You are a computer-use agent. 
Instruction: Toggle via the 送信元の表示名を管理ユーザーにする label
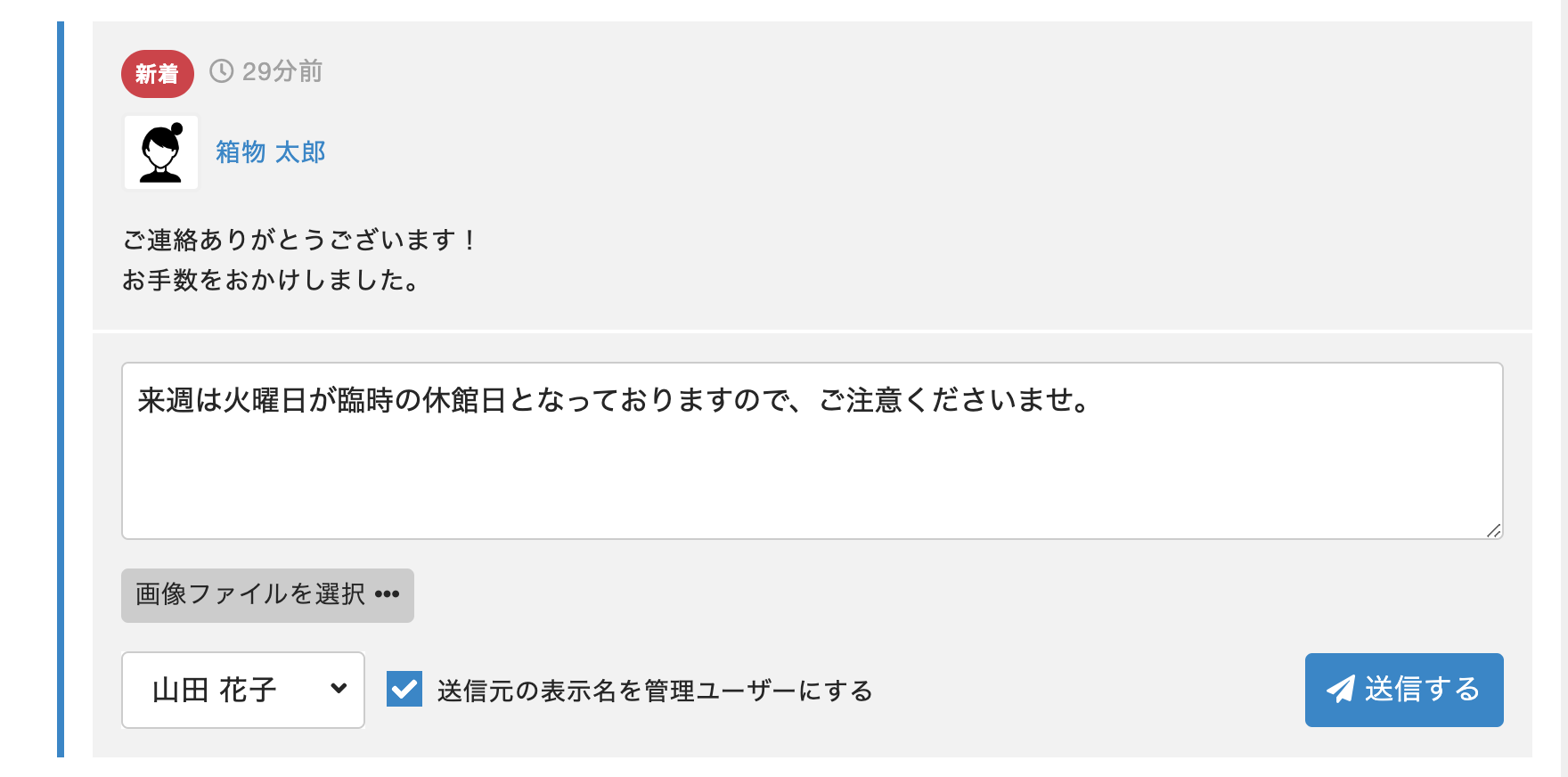[654, 691]
